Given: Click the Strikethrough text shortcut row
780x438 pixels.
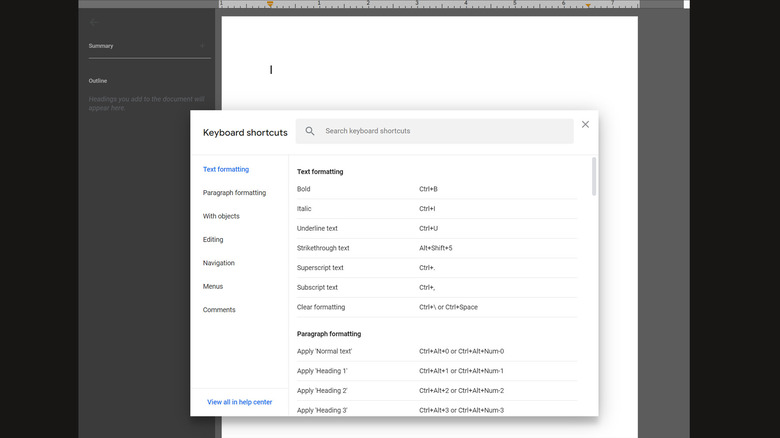Looking at the screenshot, I should point(436,248).
